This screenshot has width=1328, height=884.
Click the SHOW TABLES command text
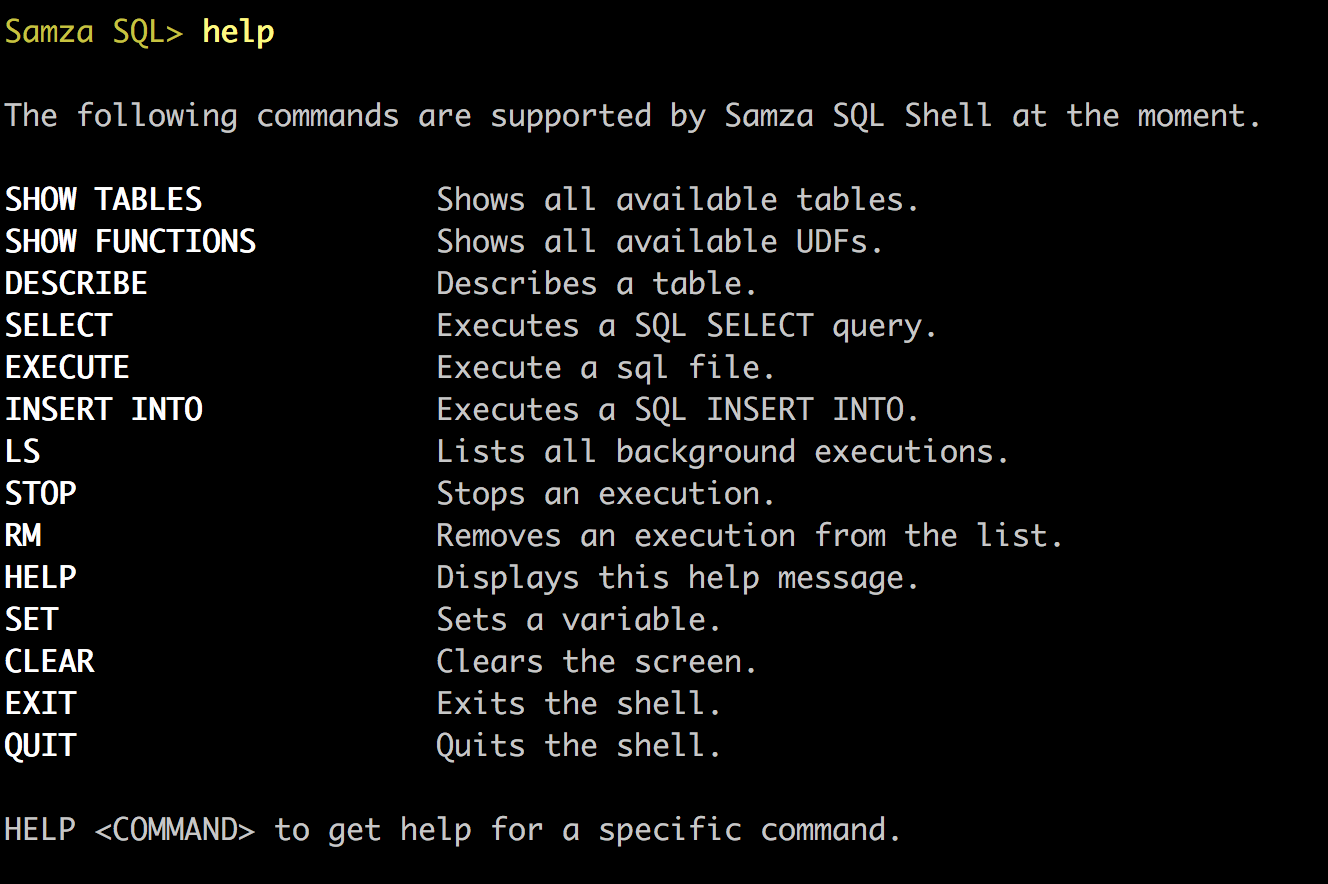tap(103, 200)
